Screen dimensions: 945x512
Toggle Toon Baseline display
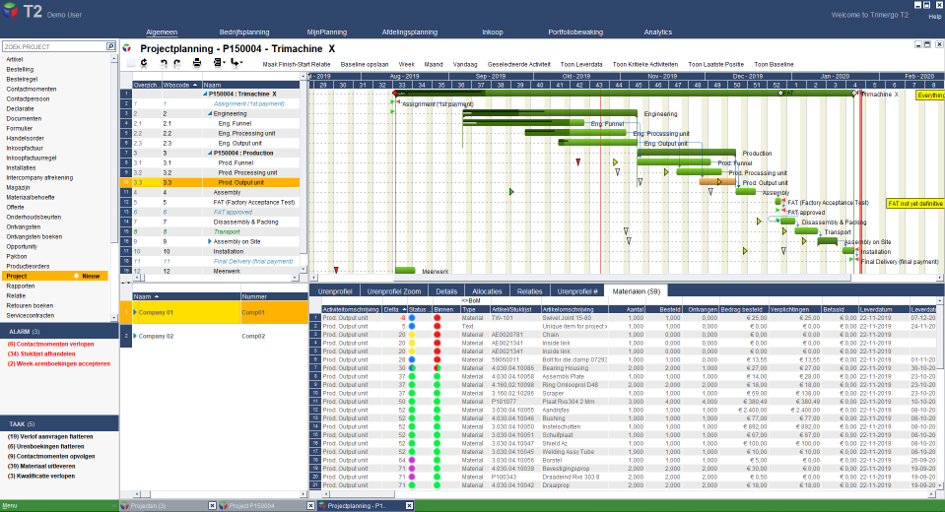click(x=773, y=64)
